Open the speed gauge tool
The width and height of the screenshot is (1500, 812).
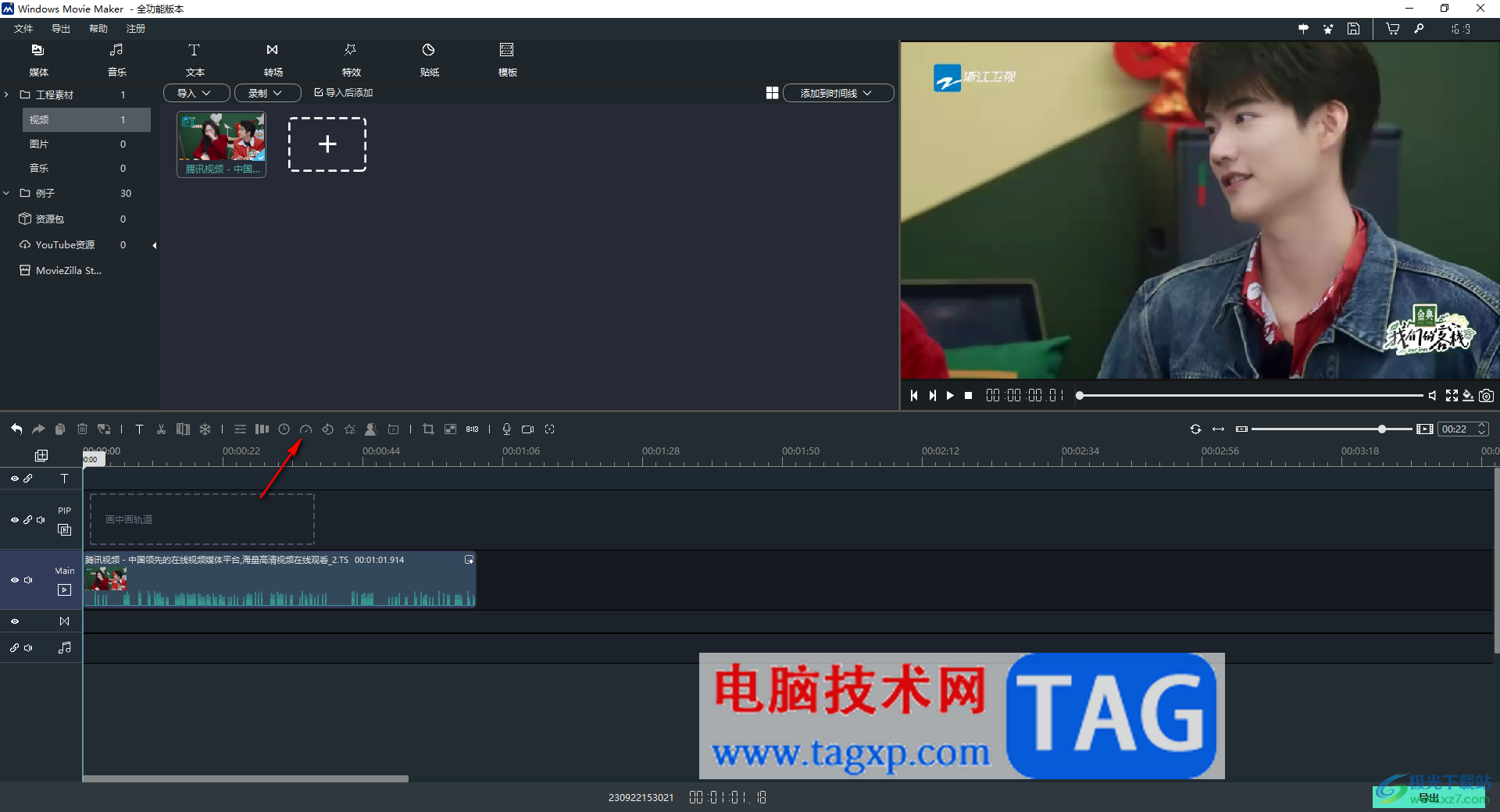click(306, 429)
